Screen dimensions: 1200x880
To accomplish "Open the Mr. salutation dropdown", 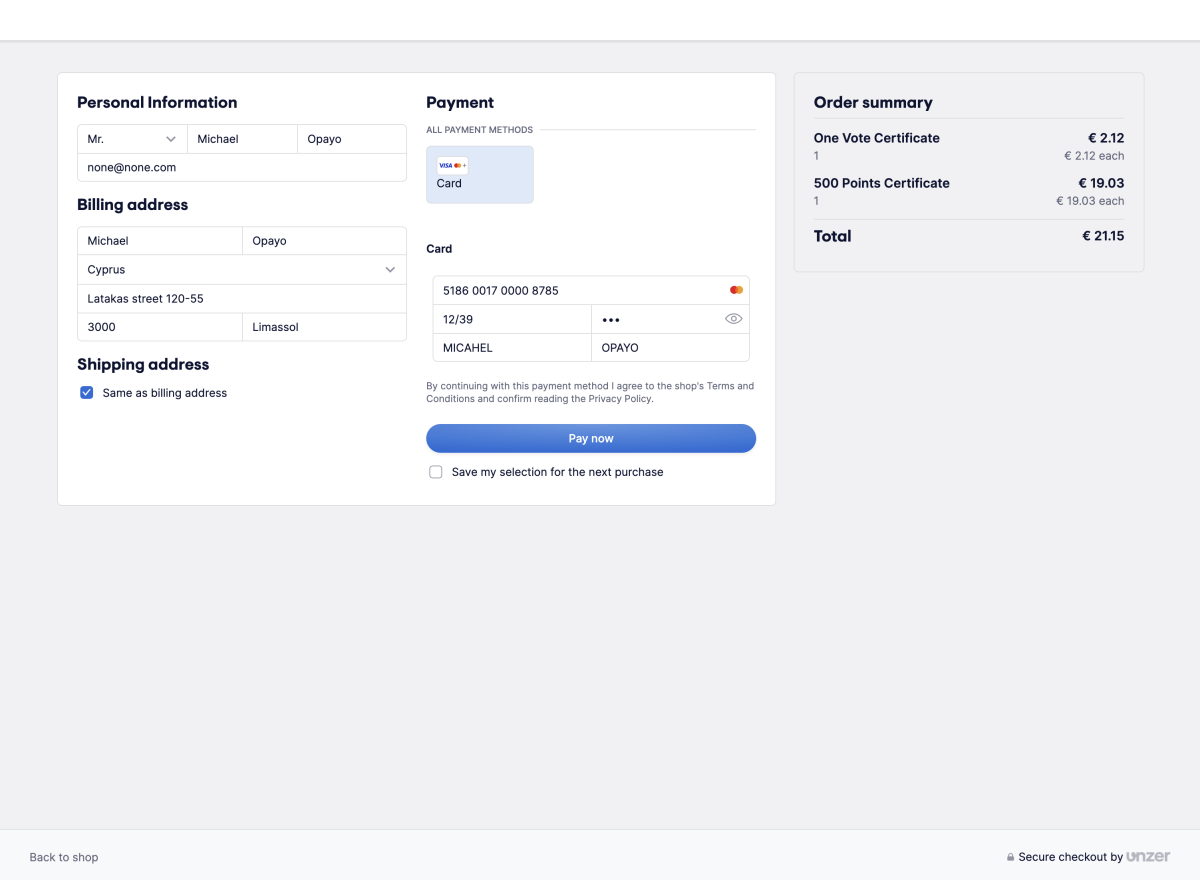I will [132, 139].
